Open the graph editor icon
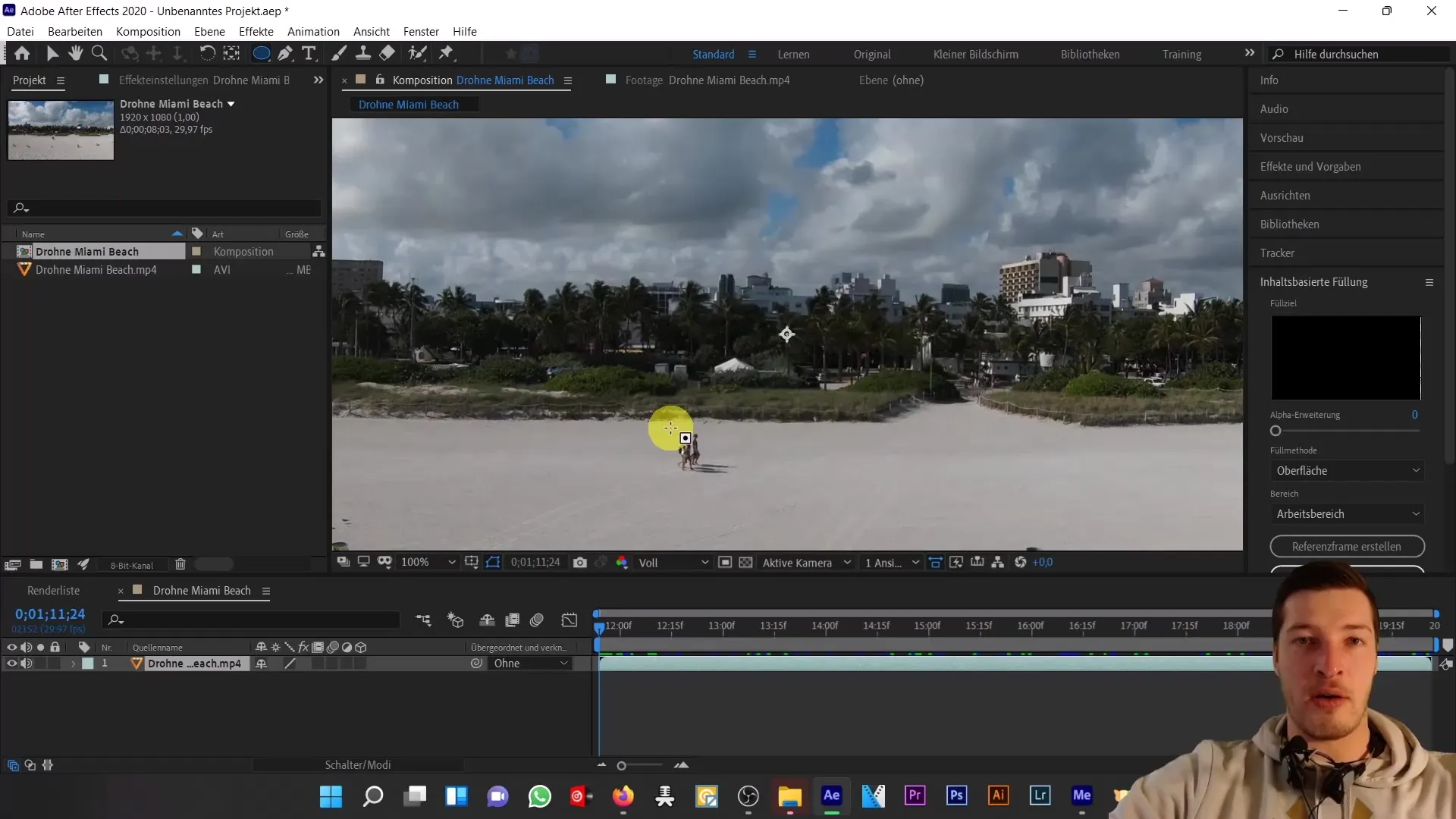Image resolution: width=1456 pixels, height=819 pixels. click(x=570, y=620)
